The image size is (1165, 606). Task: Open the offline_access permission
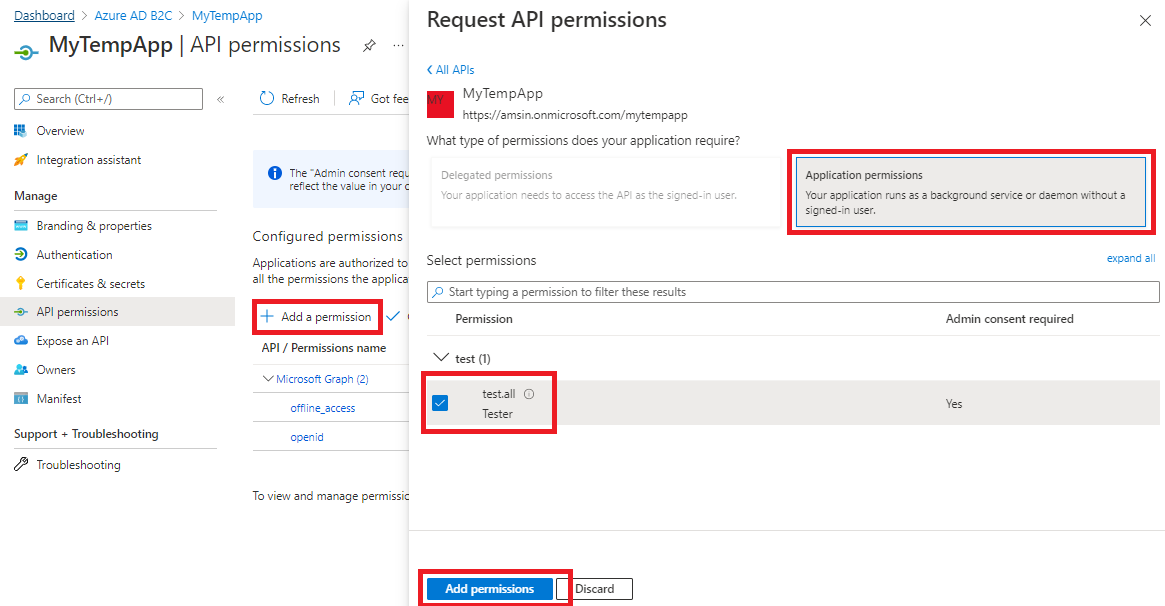(322, 408)
